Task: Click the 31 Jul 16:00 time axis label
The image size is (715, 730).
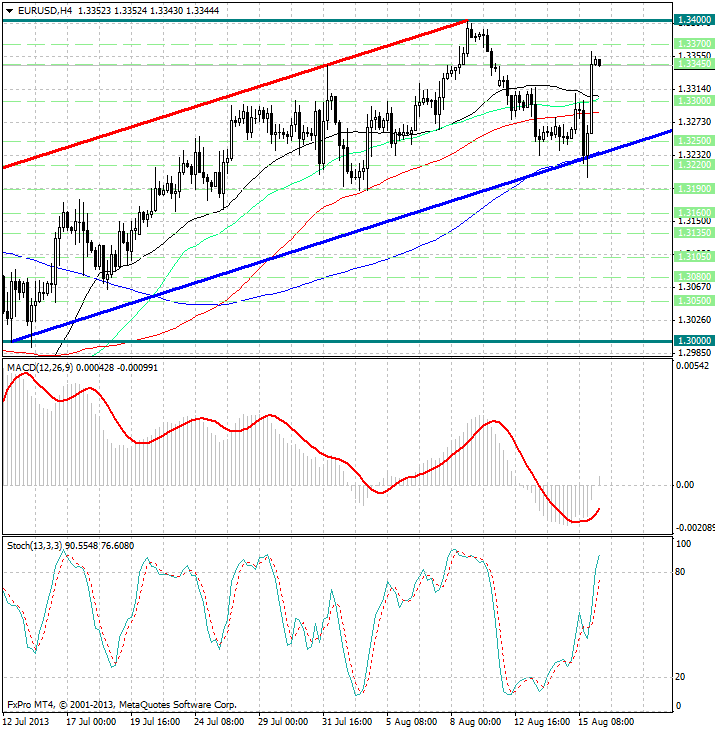Action: pos(347,722)
